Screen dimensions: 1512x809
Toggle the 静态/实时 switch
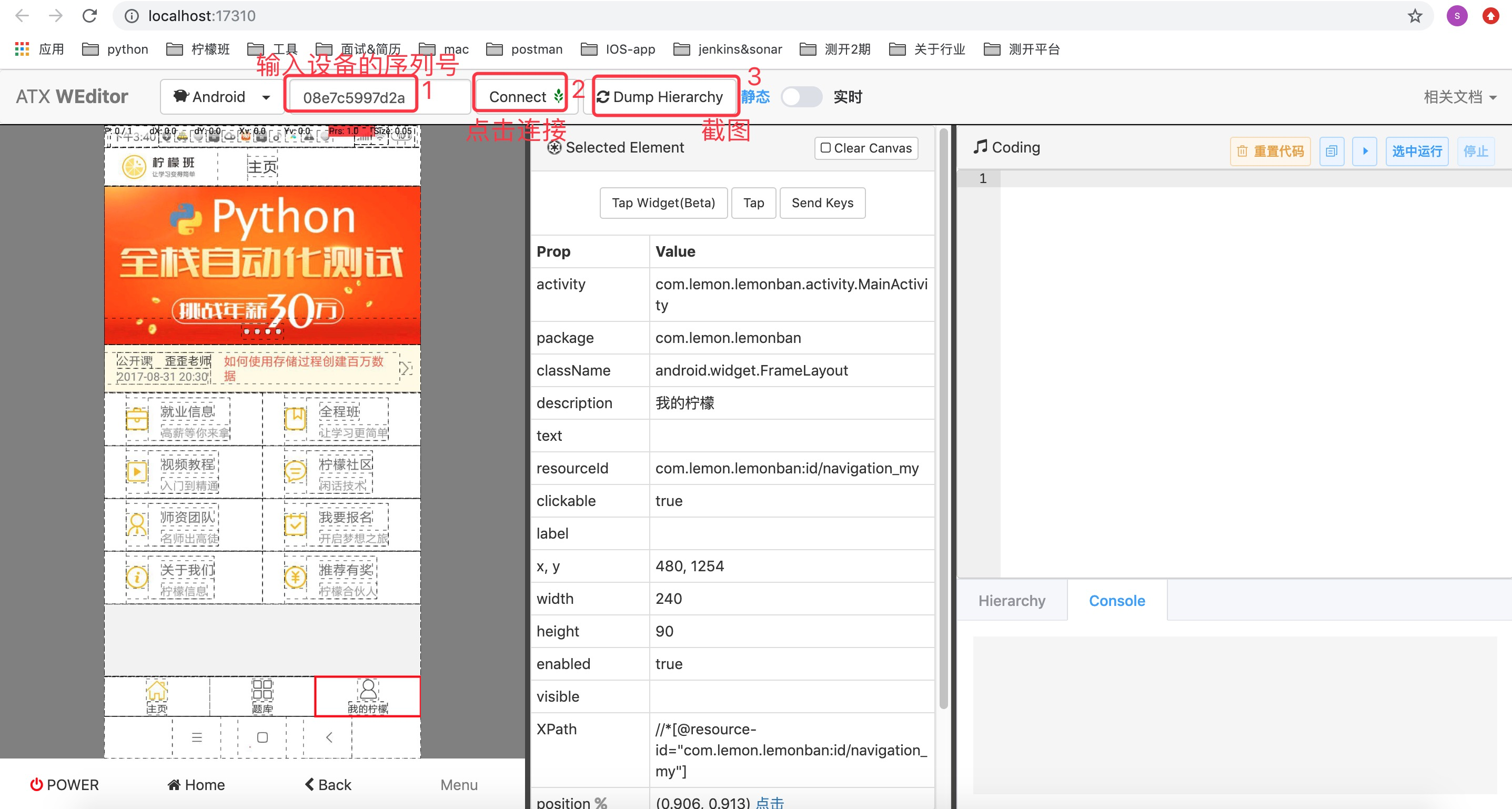coord(801,97)
